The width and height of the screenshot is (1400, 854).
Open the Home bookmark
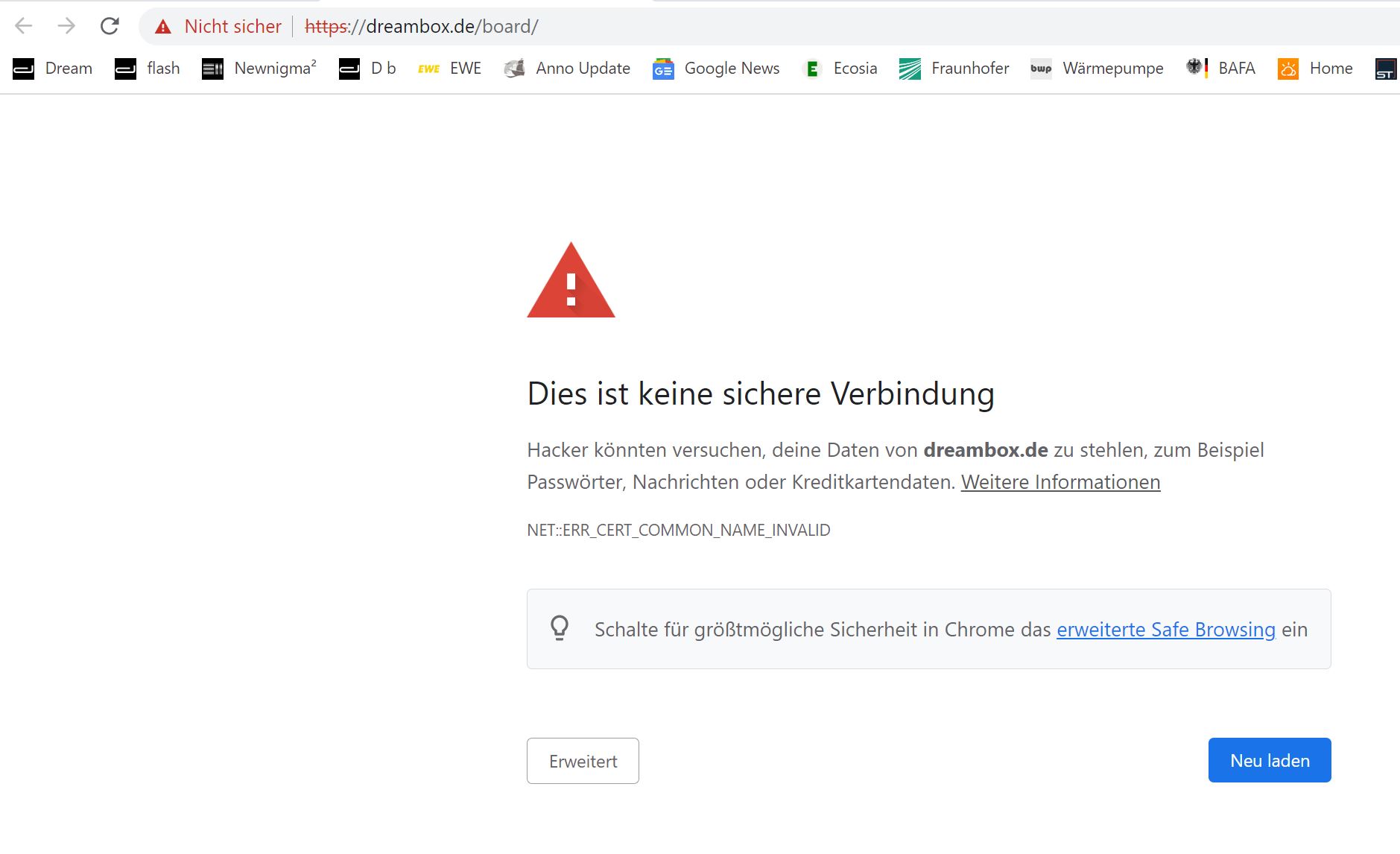[1315, 69]
